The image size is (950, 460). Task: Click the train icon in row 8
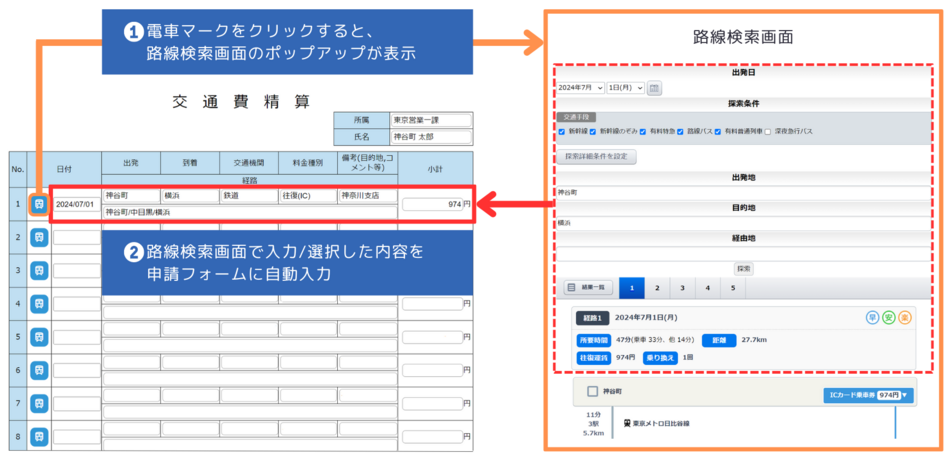(39, 435)
